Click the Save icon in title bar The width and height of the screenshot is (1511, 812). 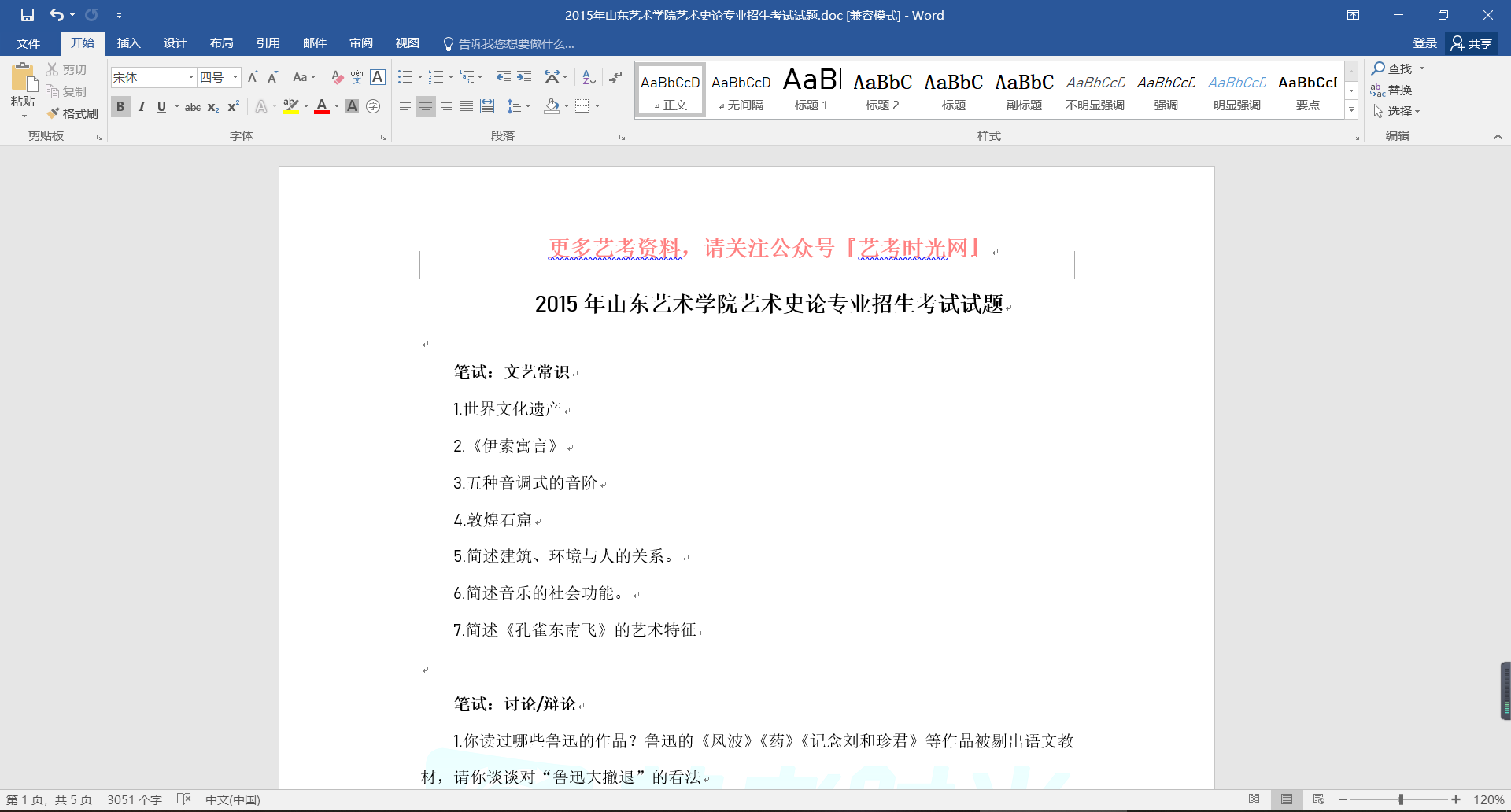tap(28, 15)
